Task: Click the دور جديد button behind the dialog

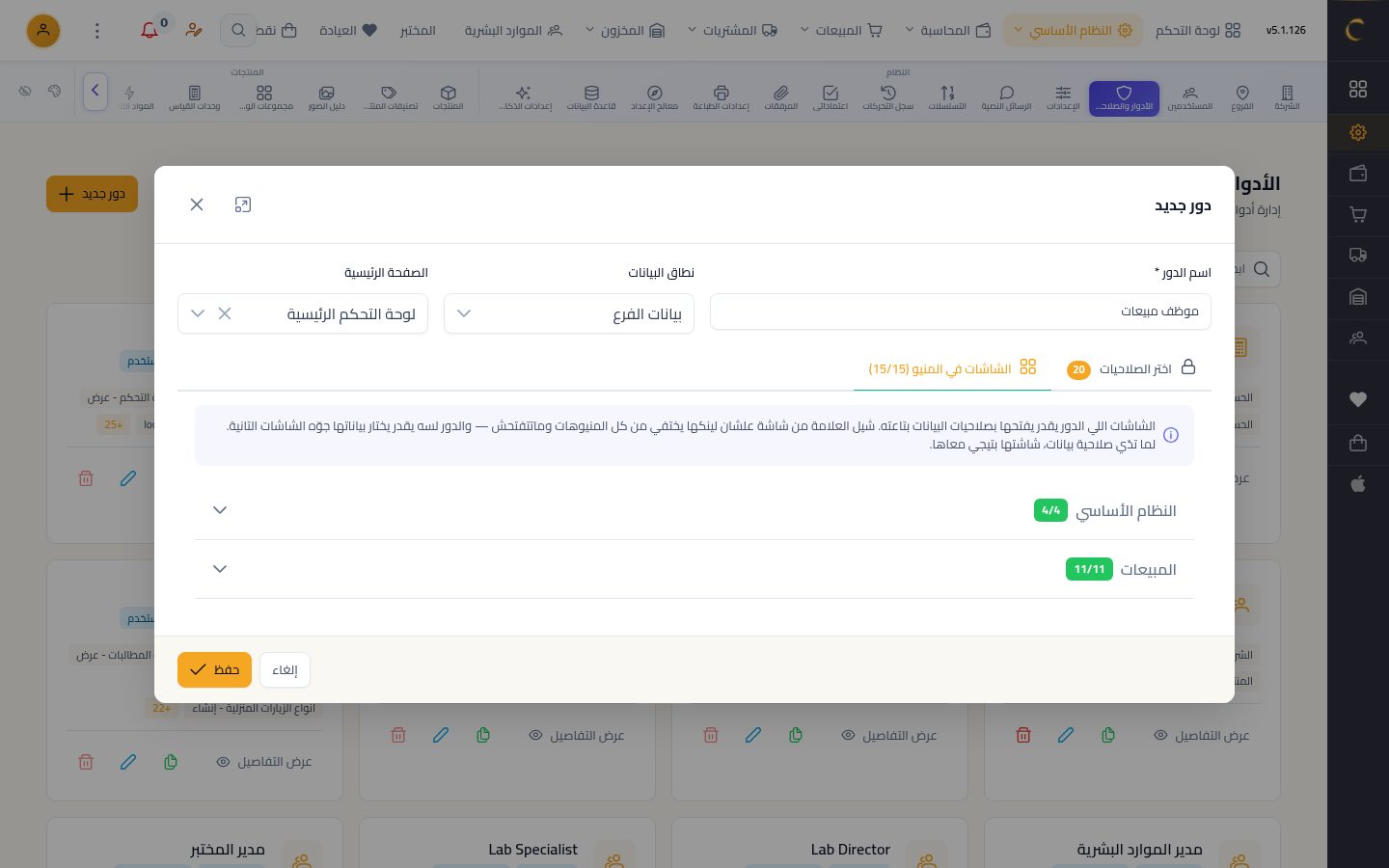Action: point(93,194)
